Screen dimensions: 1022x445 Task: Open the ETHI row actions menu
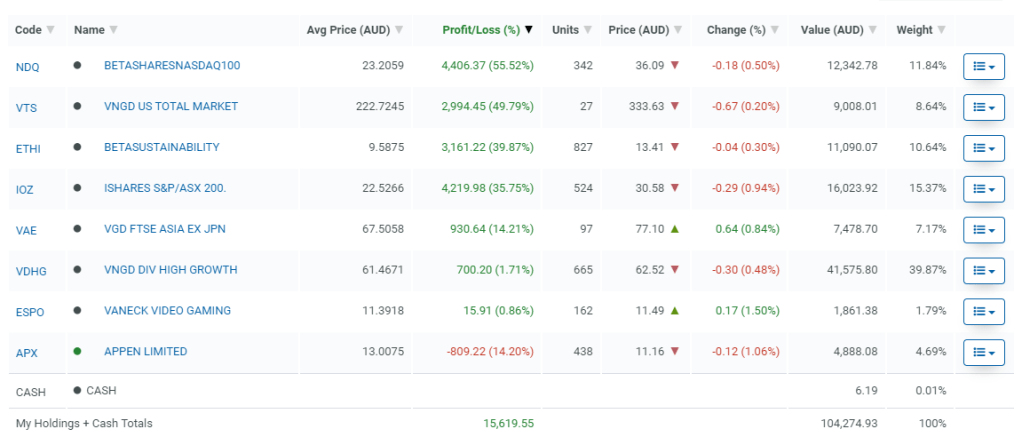pos(984,148)
